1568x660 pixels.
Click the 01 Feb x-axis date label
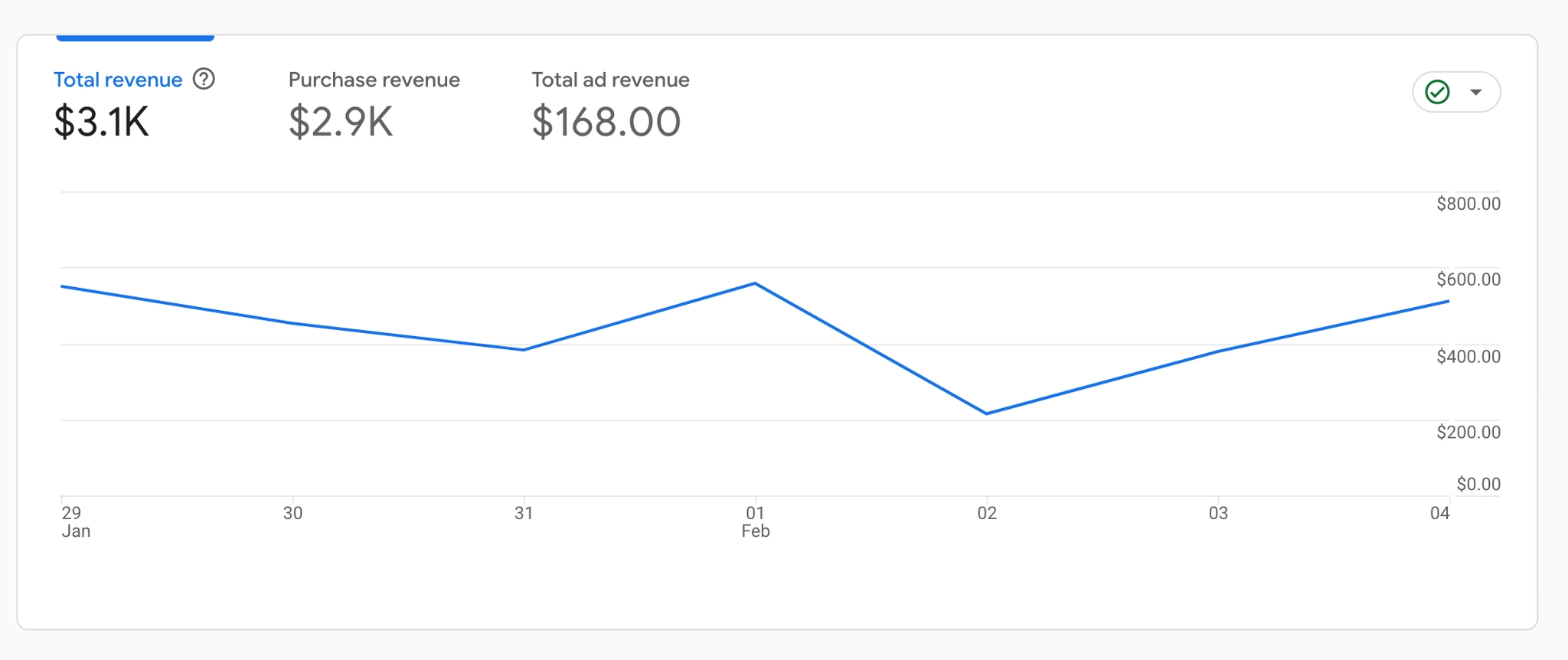tap(755, 521)
